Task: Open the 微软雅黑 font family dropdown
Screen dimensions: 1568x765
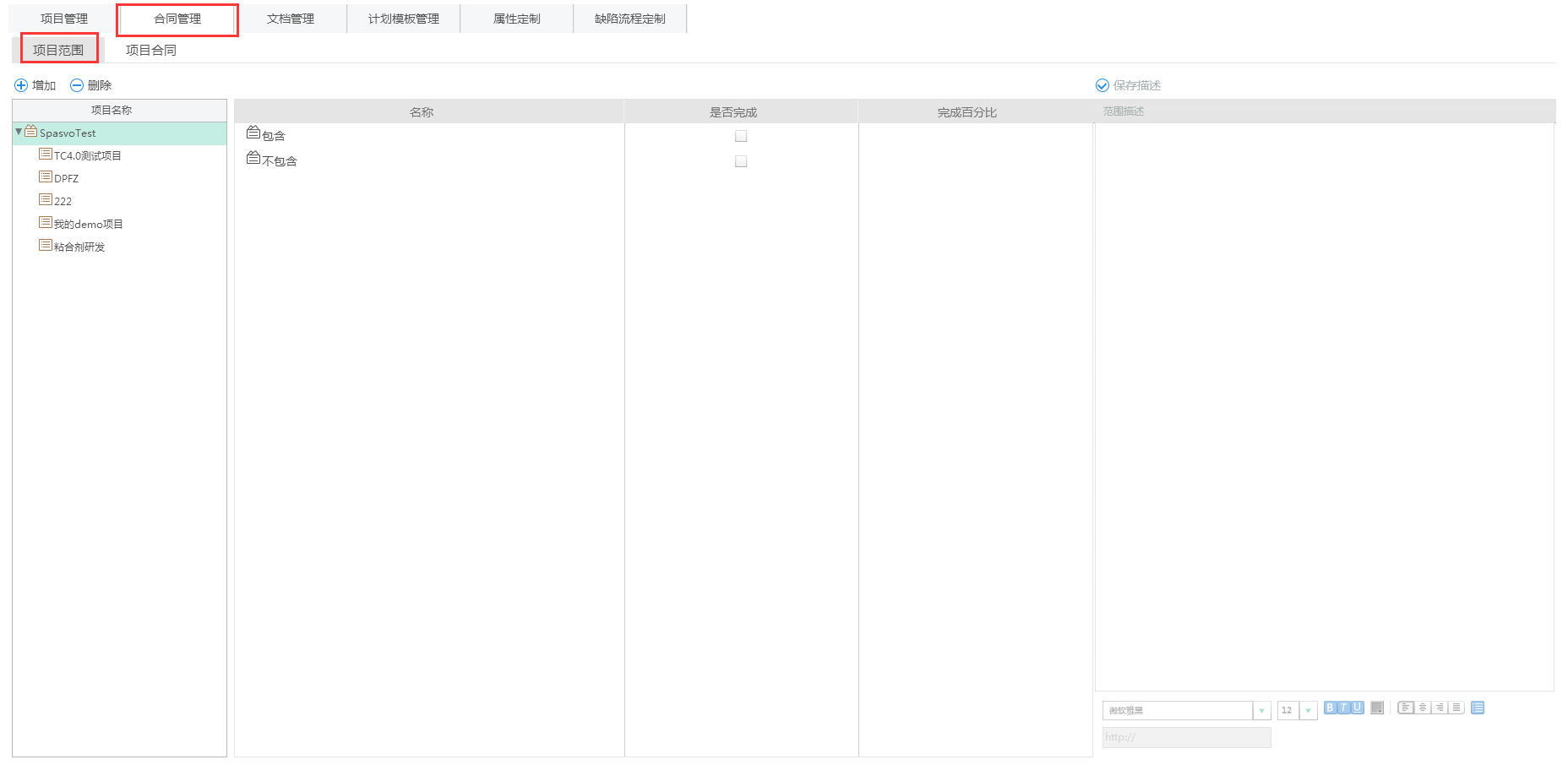Action: [x=1261, y=711]
